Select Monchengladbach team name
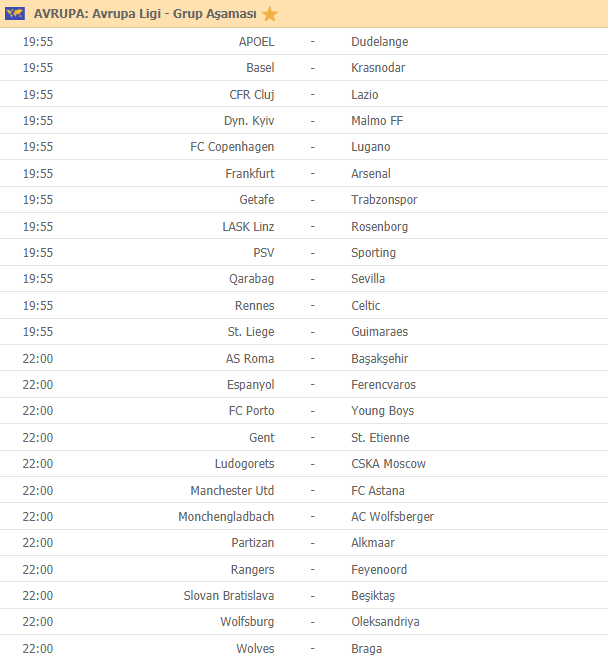The image size is (608, 659). point(226,517)
